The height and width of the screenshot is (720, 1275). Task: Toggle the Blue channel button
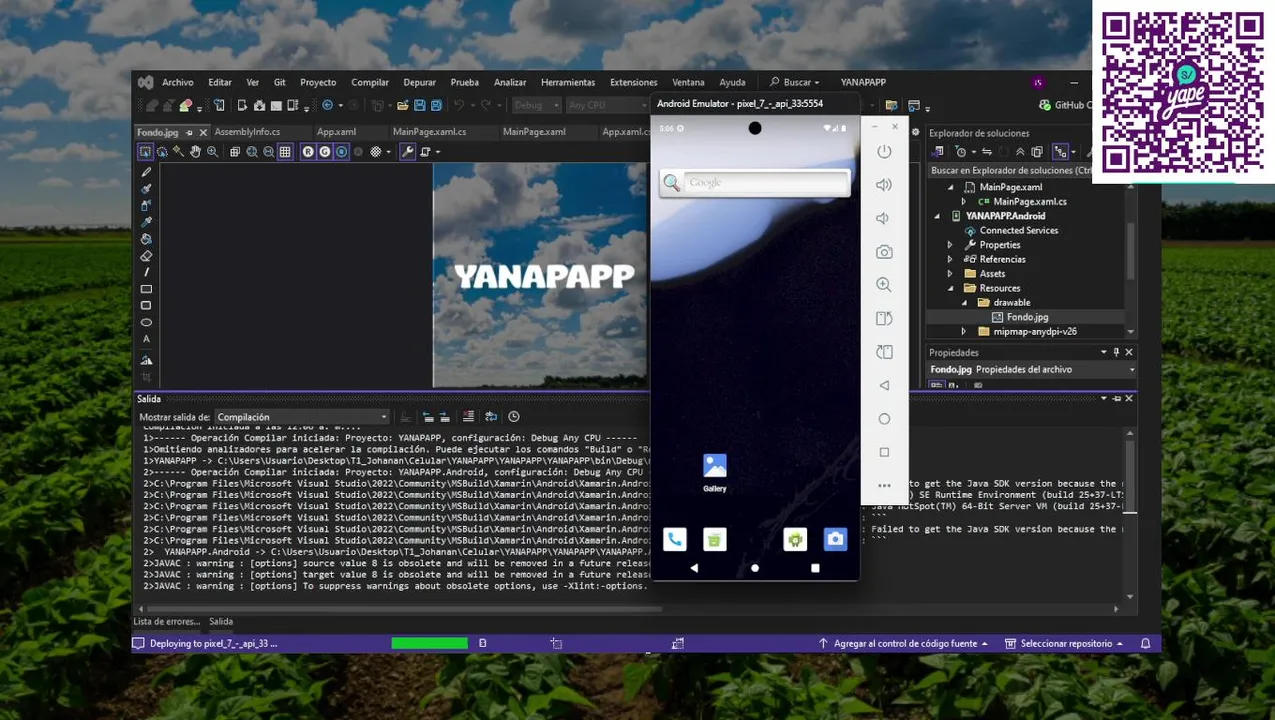pyautogui.click(x=342, y=152)
